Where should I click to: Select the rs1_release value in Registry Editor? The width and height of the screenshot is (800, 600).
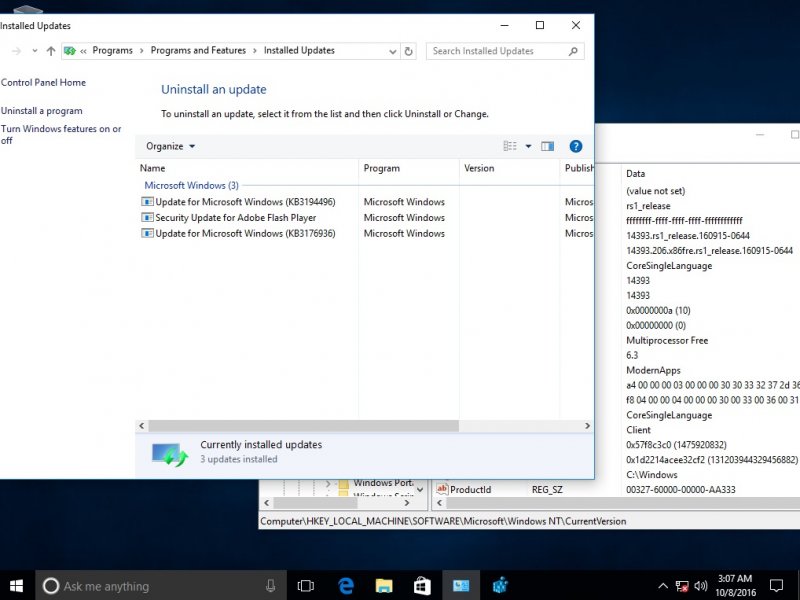pyautogui.click(x=648, y=206)
